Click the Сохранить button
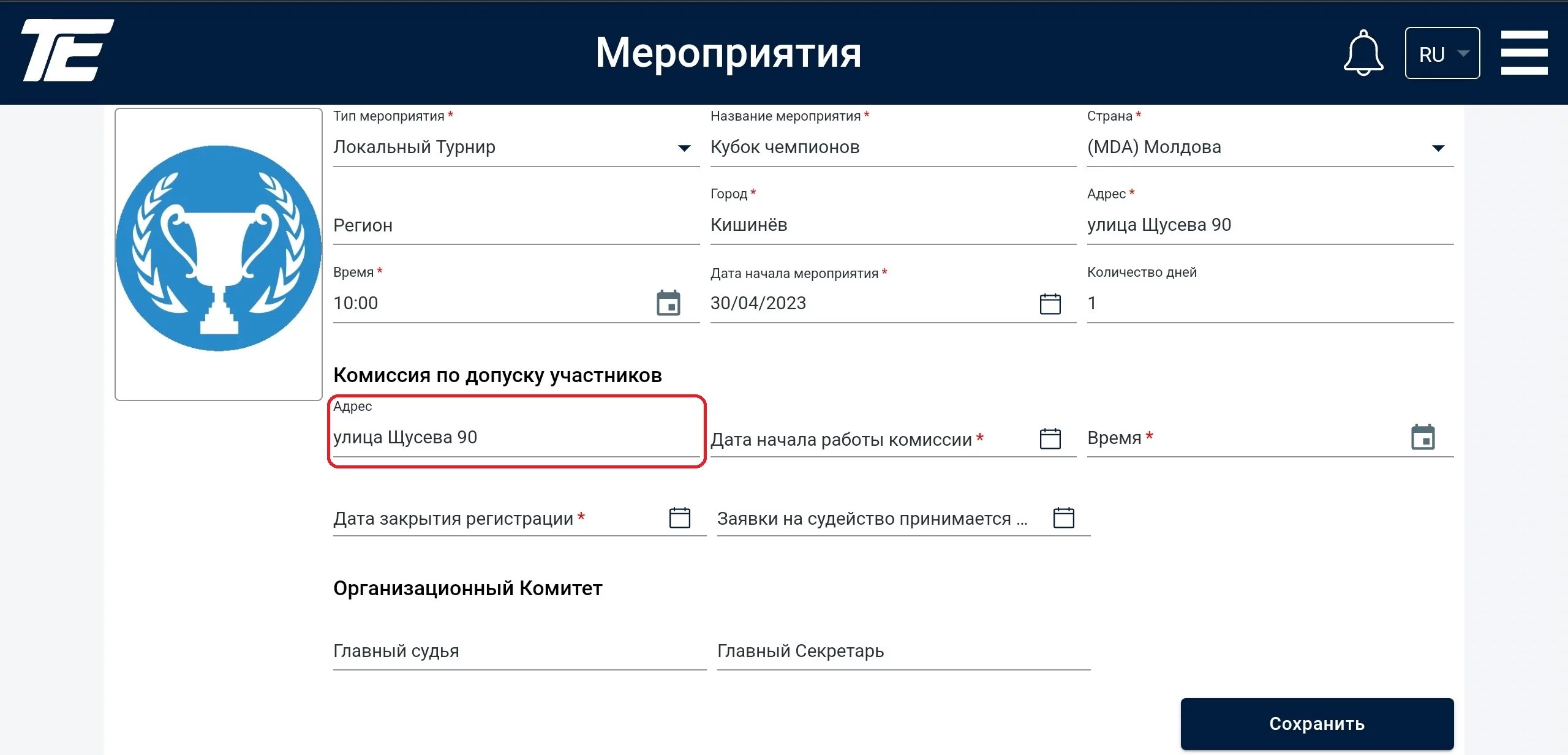The width and height of the screenshot is (1568, 755). 1317,724
